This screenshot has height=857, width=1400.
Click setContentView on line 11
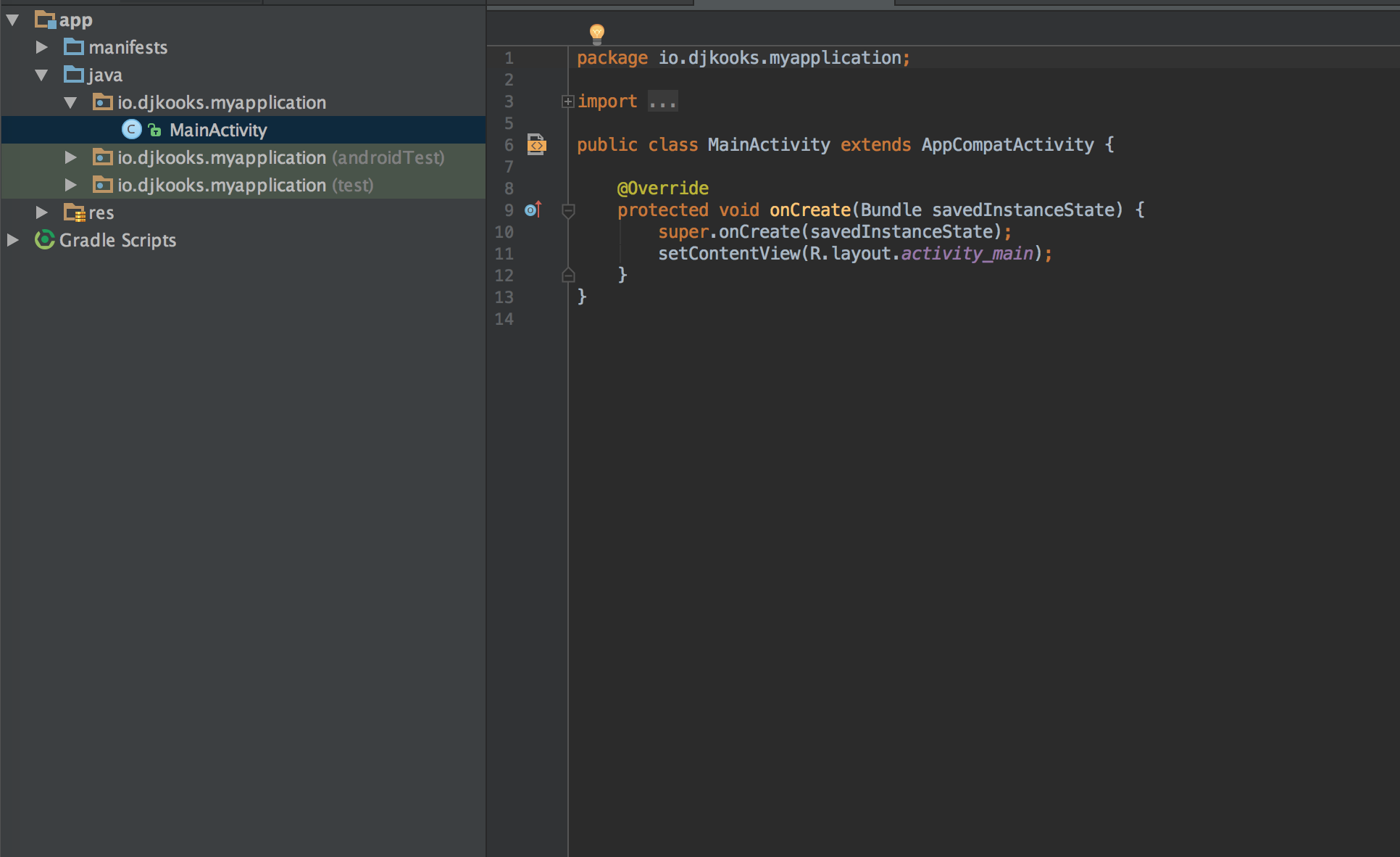(x=729, y=254)
